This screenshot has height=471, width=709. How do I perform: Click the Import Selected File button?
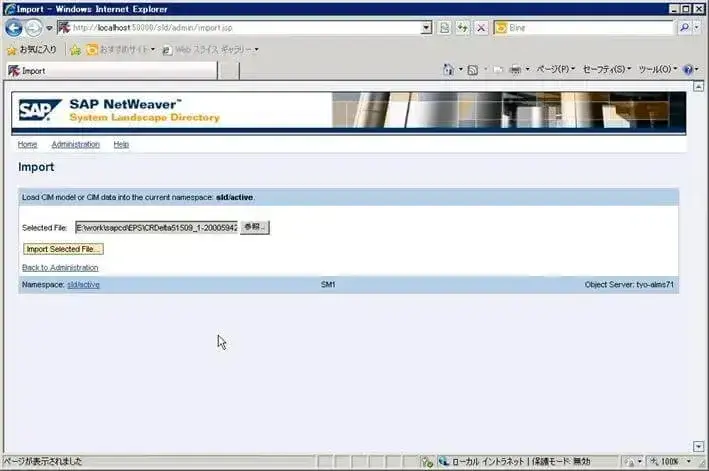click(63, 249)
